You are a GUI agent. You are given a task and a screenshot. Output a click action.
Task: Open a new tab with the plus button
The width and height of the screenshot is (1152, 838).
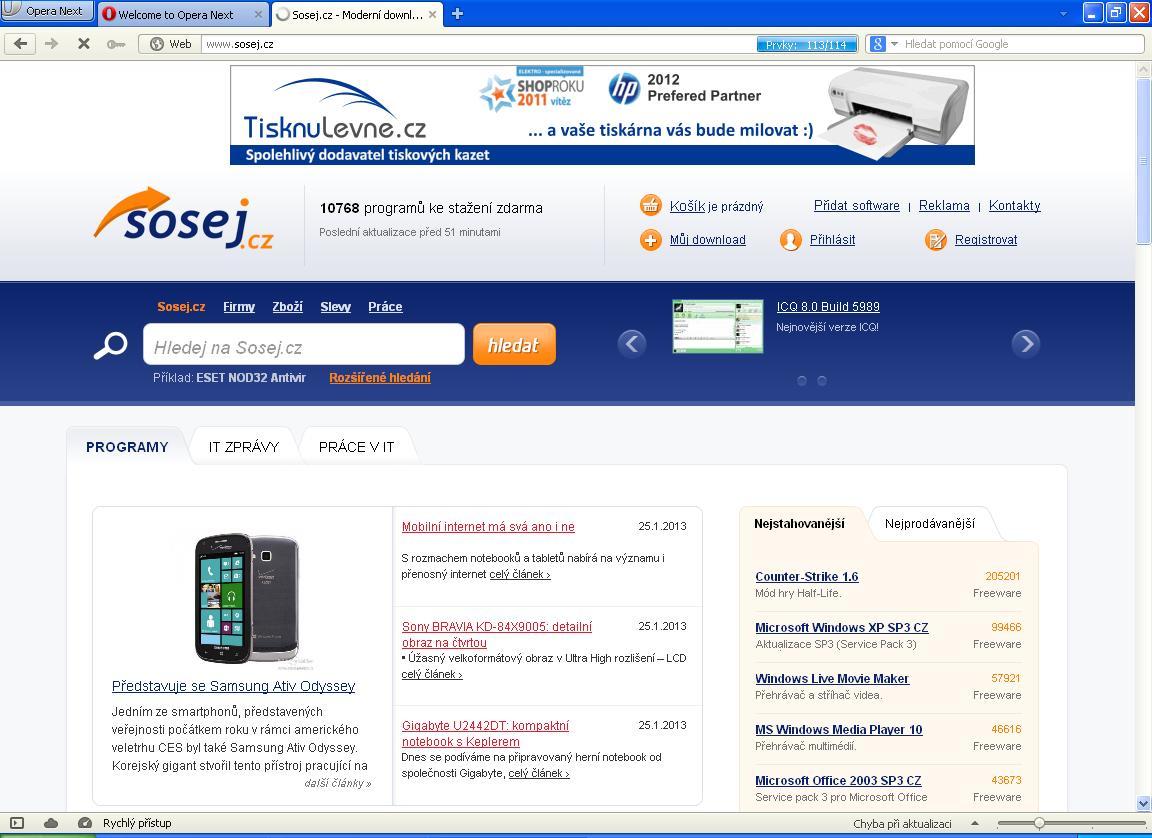(x=457, y=13)
